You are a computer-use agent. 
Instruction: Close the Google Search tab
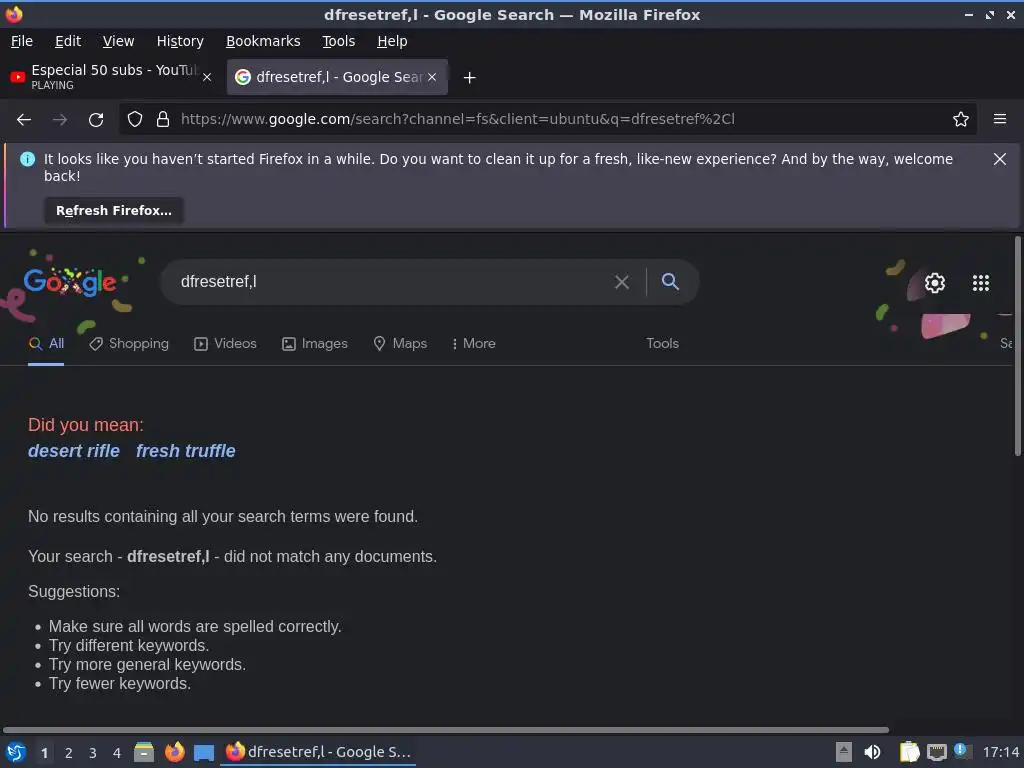[432, 77]
